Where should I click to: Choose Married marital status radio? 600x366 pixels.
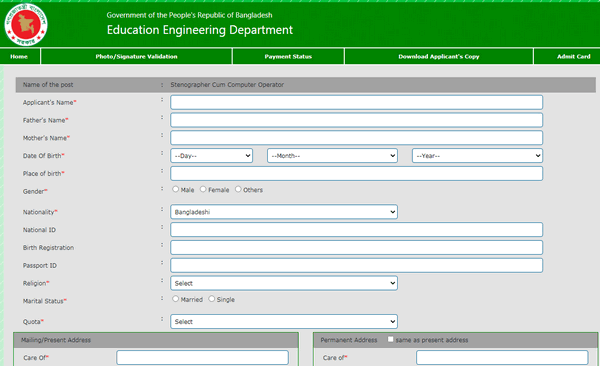pos(176,299)
